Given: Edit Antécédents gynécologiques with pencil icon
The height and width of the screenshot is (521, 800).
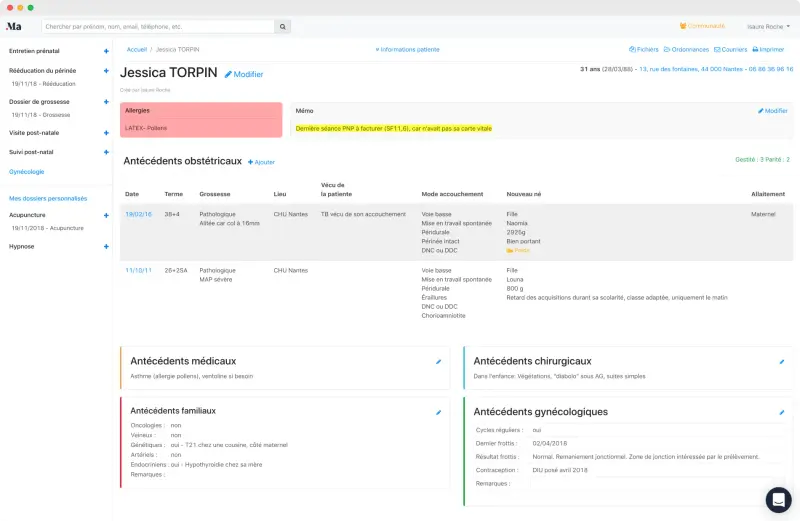Looking at the screenshot, I should click(782, 412).
